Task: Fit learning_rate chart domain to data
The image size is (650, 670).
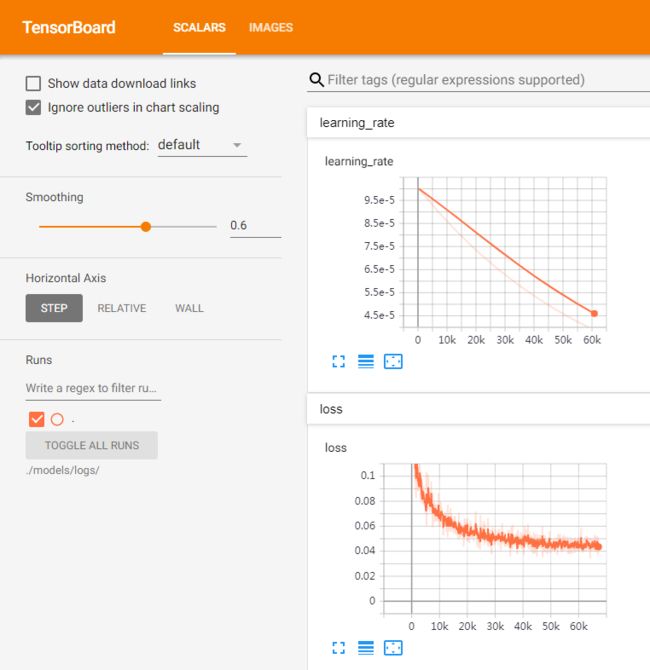Action: (x=393, y=361)
